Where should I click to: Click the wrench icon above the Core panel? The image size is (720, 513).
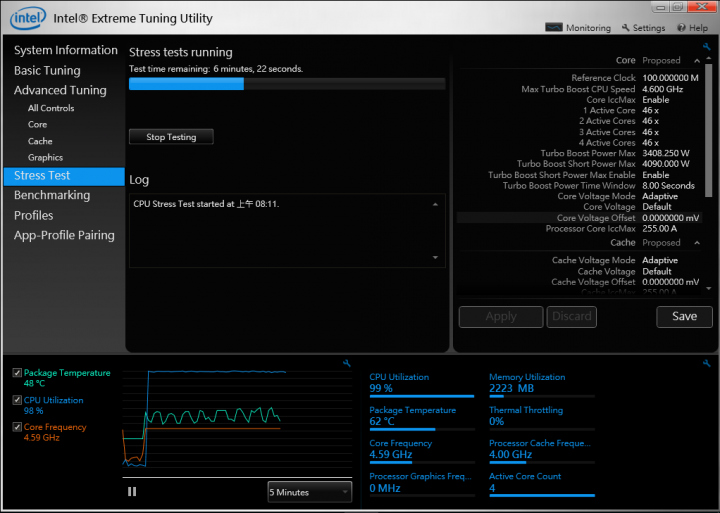pyautogui.click(x=706, y=46)
